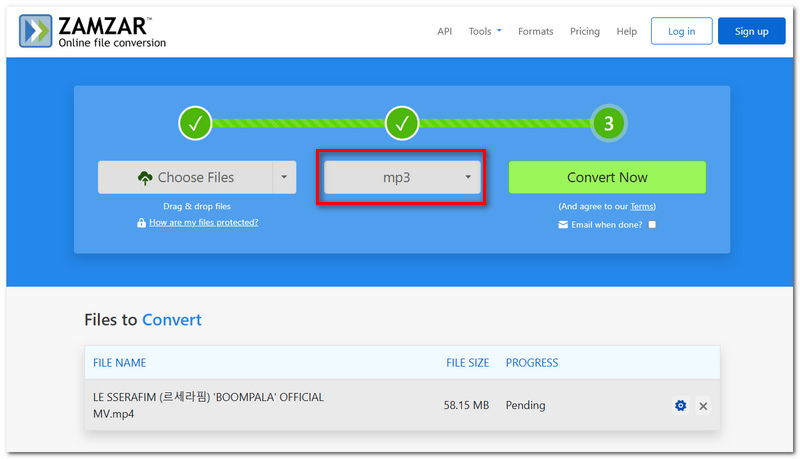
Task: Select the LE SSERAFIM BOOMPALA file name
Action: (x=208, y=405)
